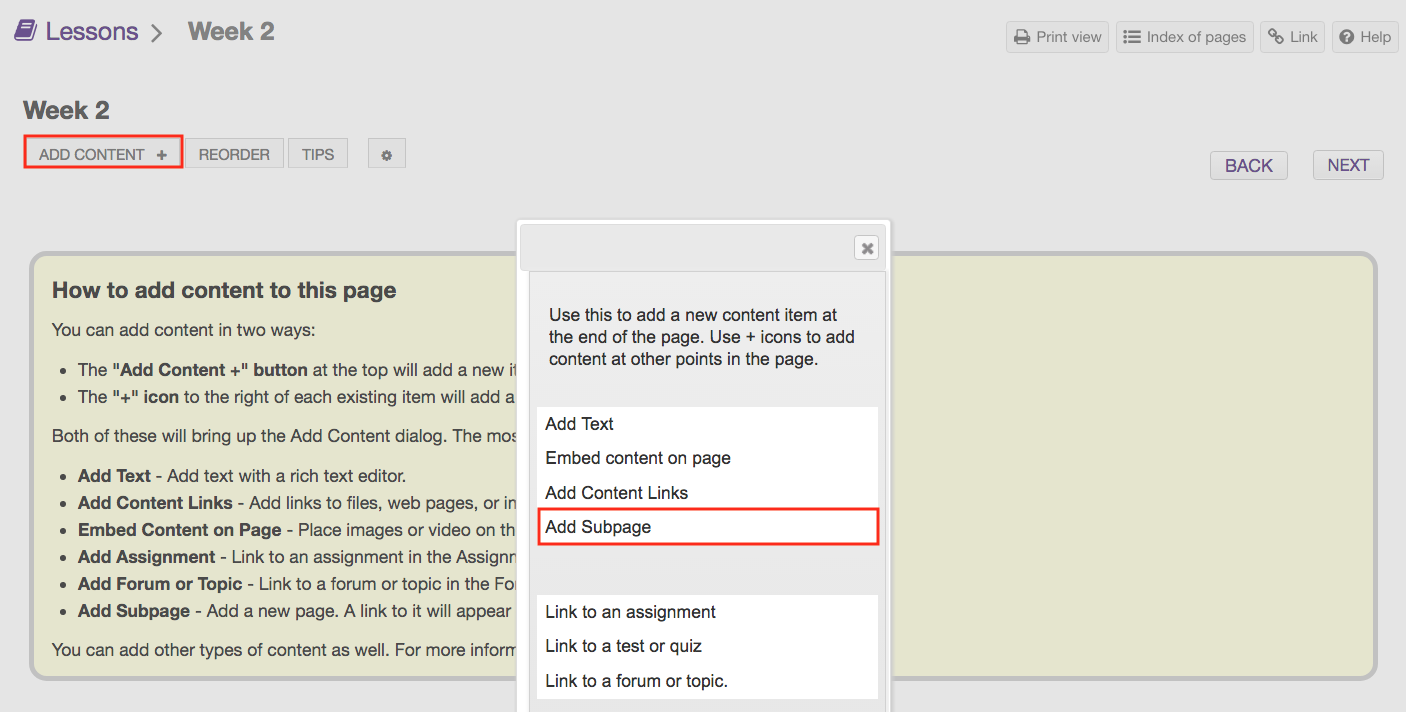Screen dimensions: 1406x712
Task: Select Add Content Links
Action: pos(616,493)
